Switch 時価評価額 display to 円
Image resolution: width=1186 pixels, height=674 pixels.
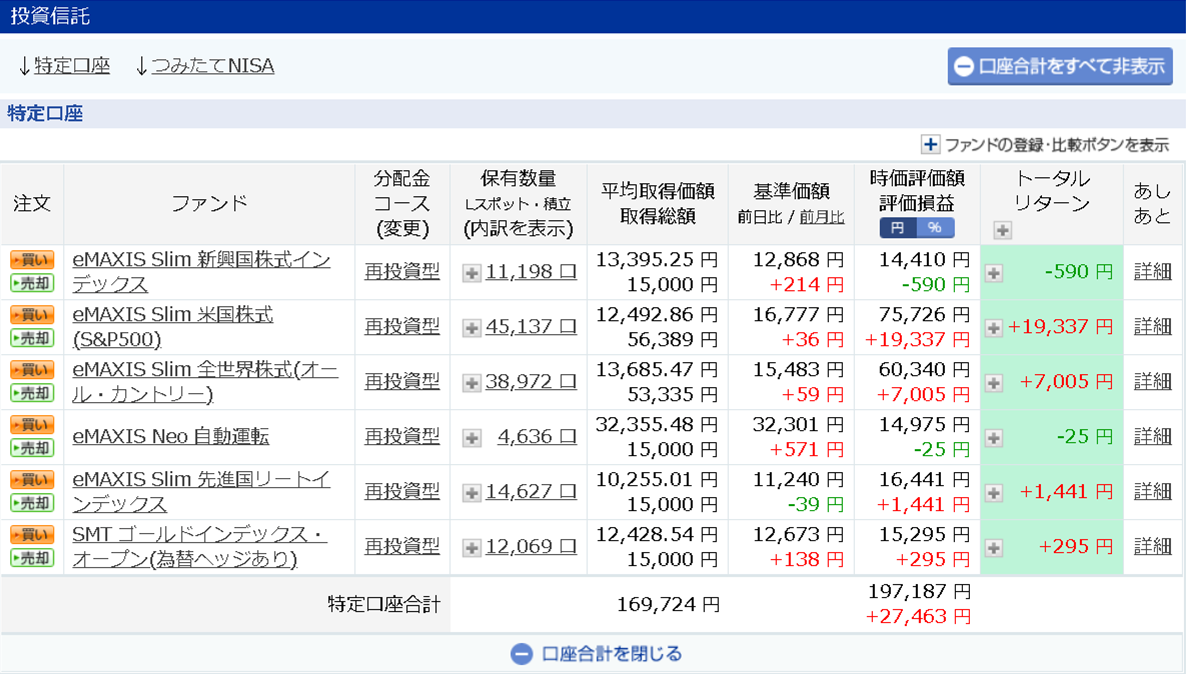pos(898,228)
